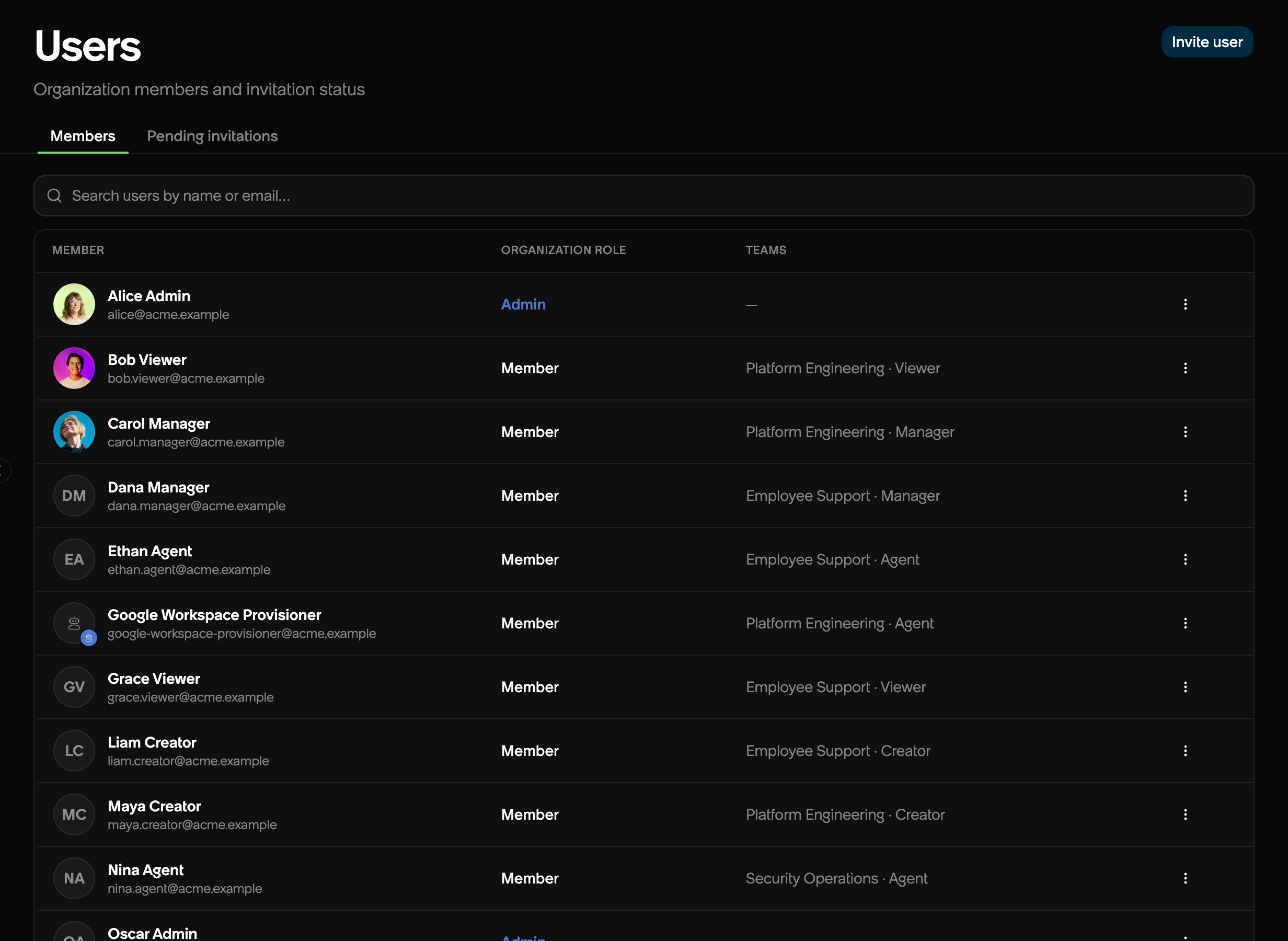This screenshot has width=1288, height=941.
Task: Click liam.creator@acme.example email
Action: (189, 761)
